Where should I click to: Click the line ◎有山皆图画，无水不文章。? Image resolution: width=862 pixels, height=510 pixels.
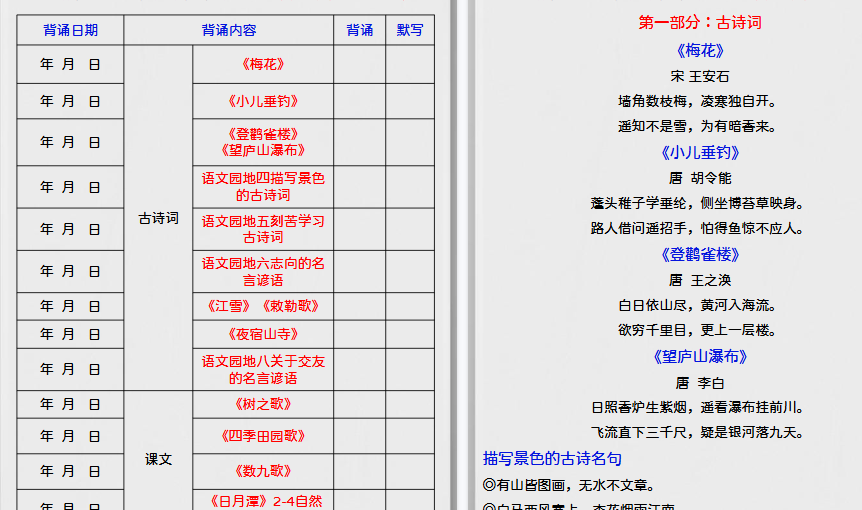[x=569, y=485]
